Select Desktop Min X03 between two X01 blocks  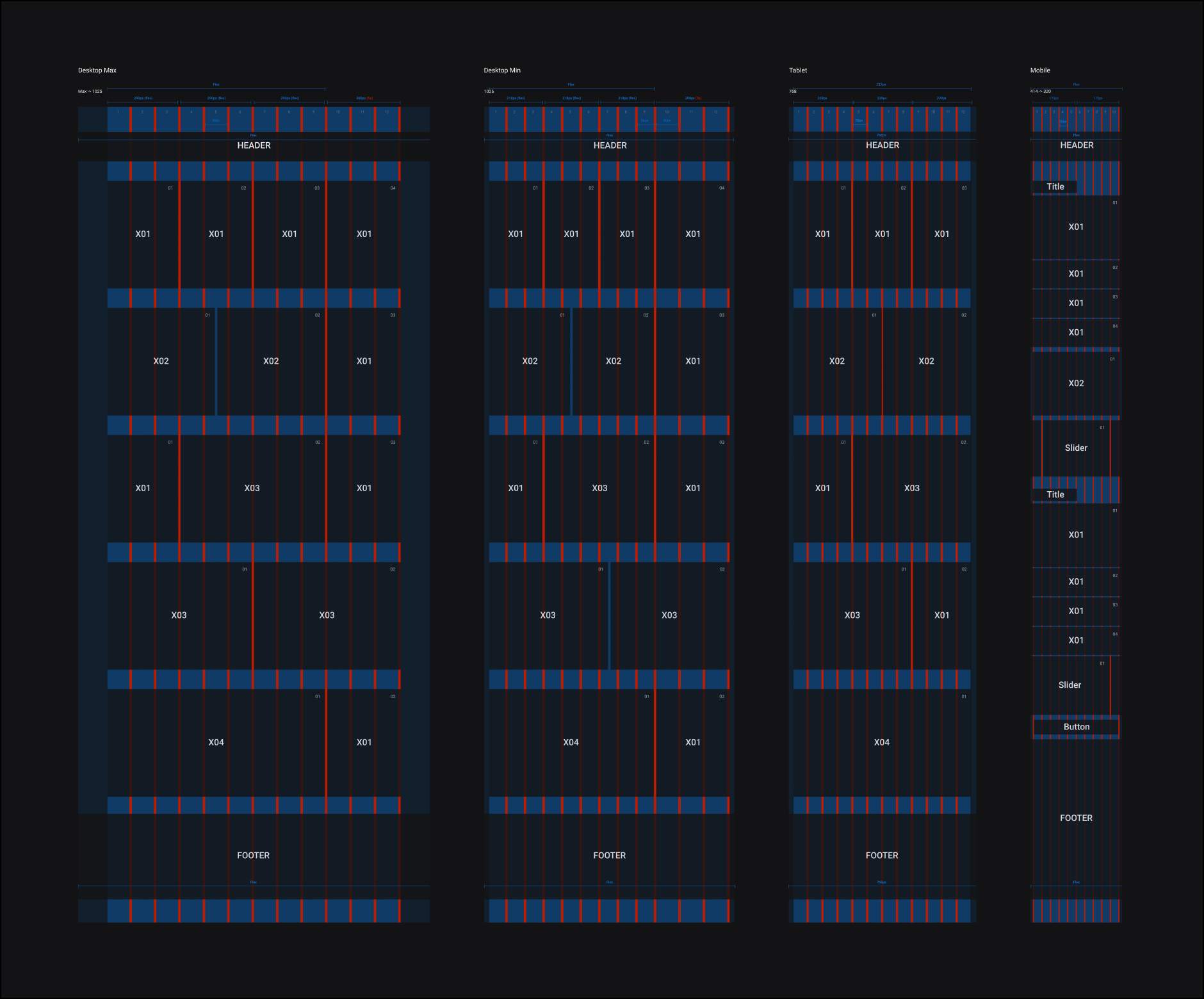tap(599, 489)
